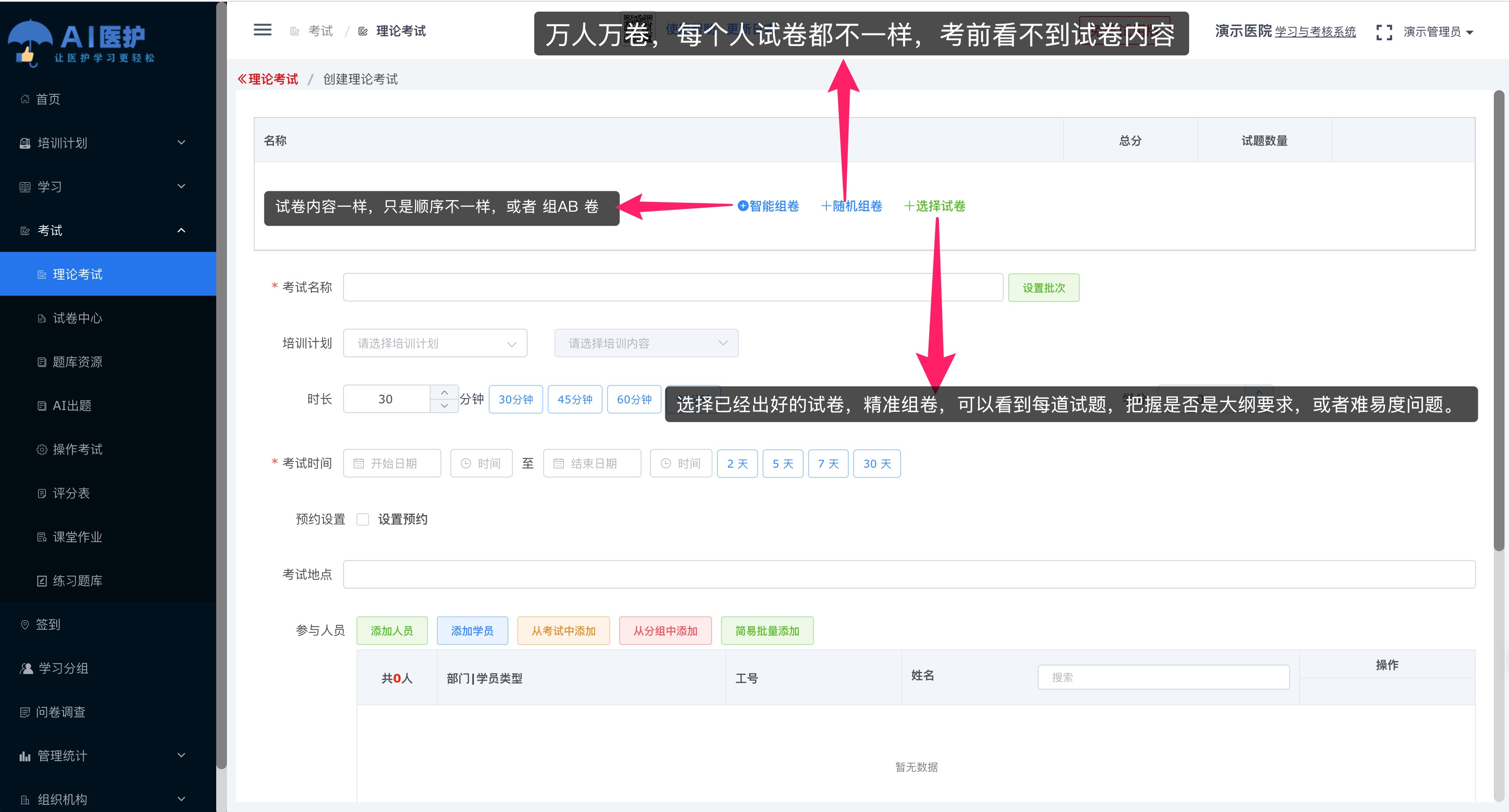The image size is (1509, 812).
Task: Click 考试 breadcrumb in top bar
Action: pos(320,31)
